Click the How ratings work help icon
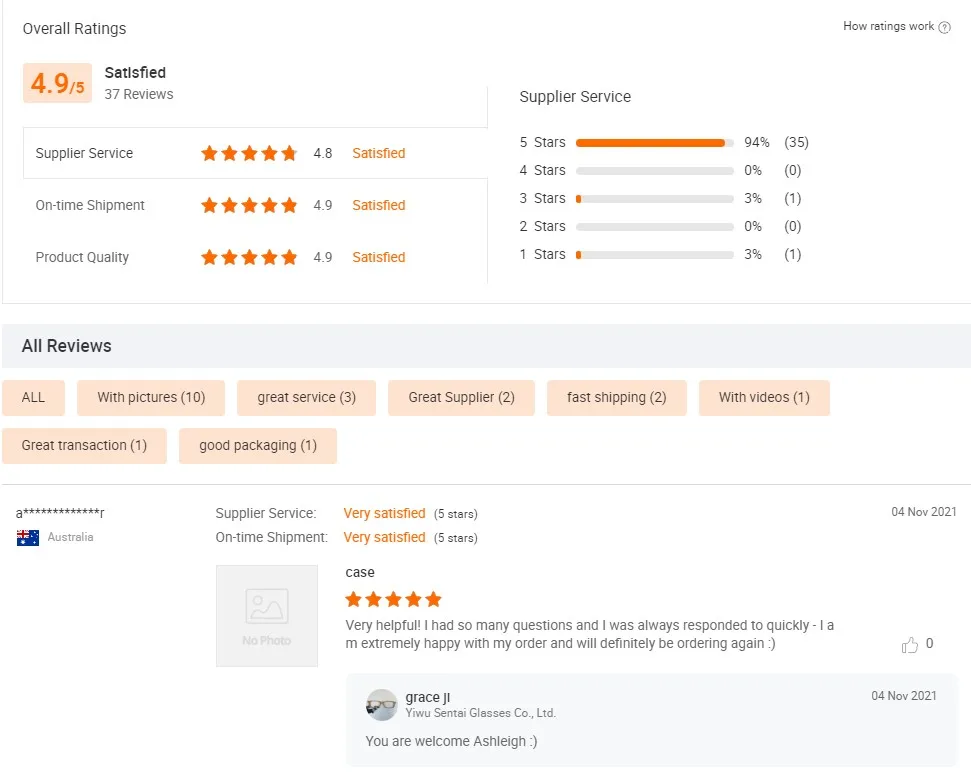971x775 pixels. coord(945,27)
